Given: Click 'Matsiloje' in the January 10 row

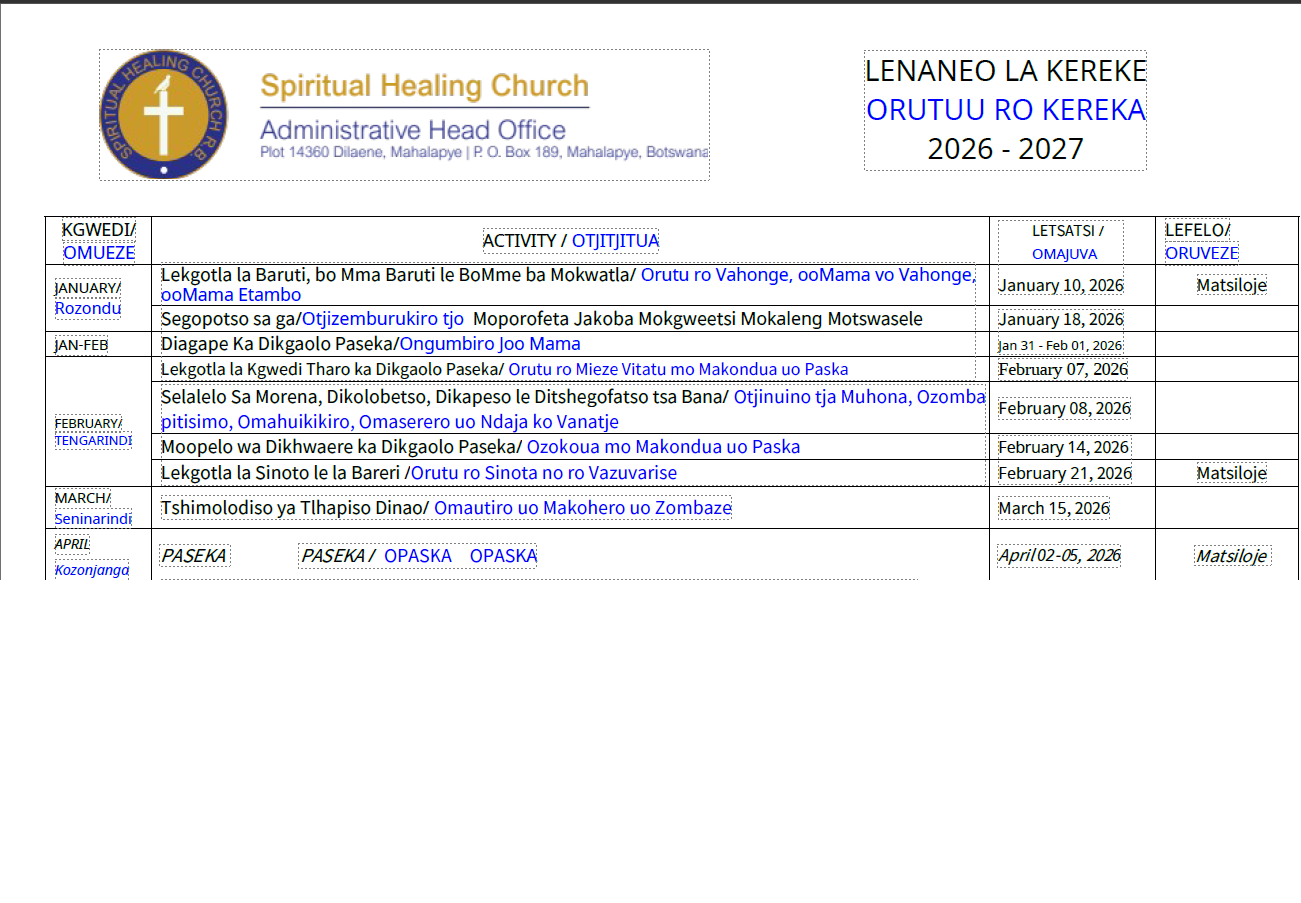Looking at the screenshot, I should (1232, 285).
